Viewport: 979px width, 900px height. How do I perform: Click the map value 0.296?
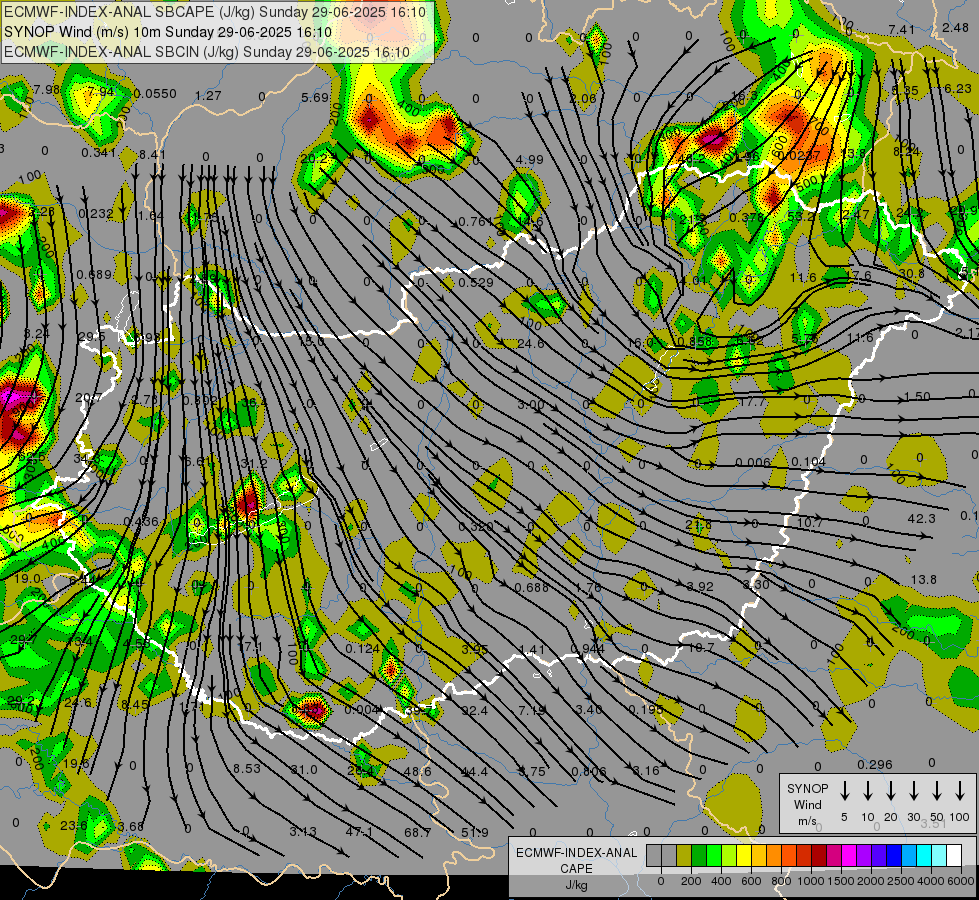pyautogui.click(x=875, y=765)
